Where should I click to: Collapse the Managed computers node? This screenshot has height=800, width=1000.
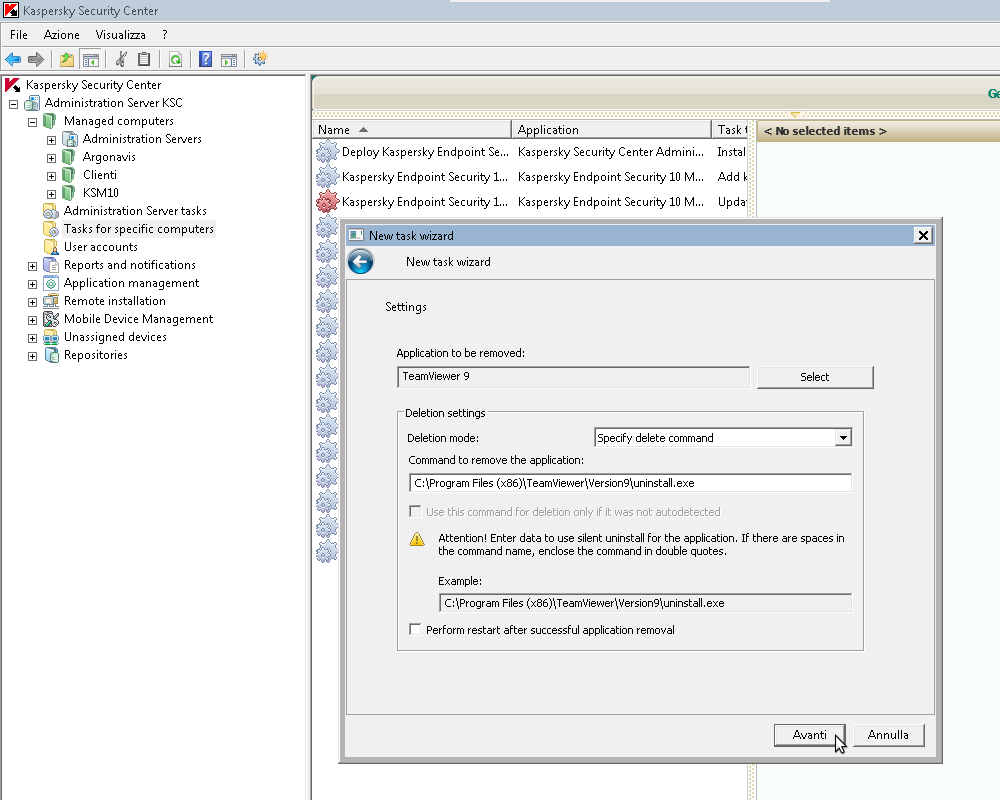(x=33, y=121)
